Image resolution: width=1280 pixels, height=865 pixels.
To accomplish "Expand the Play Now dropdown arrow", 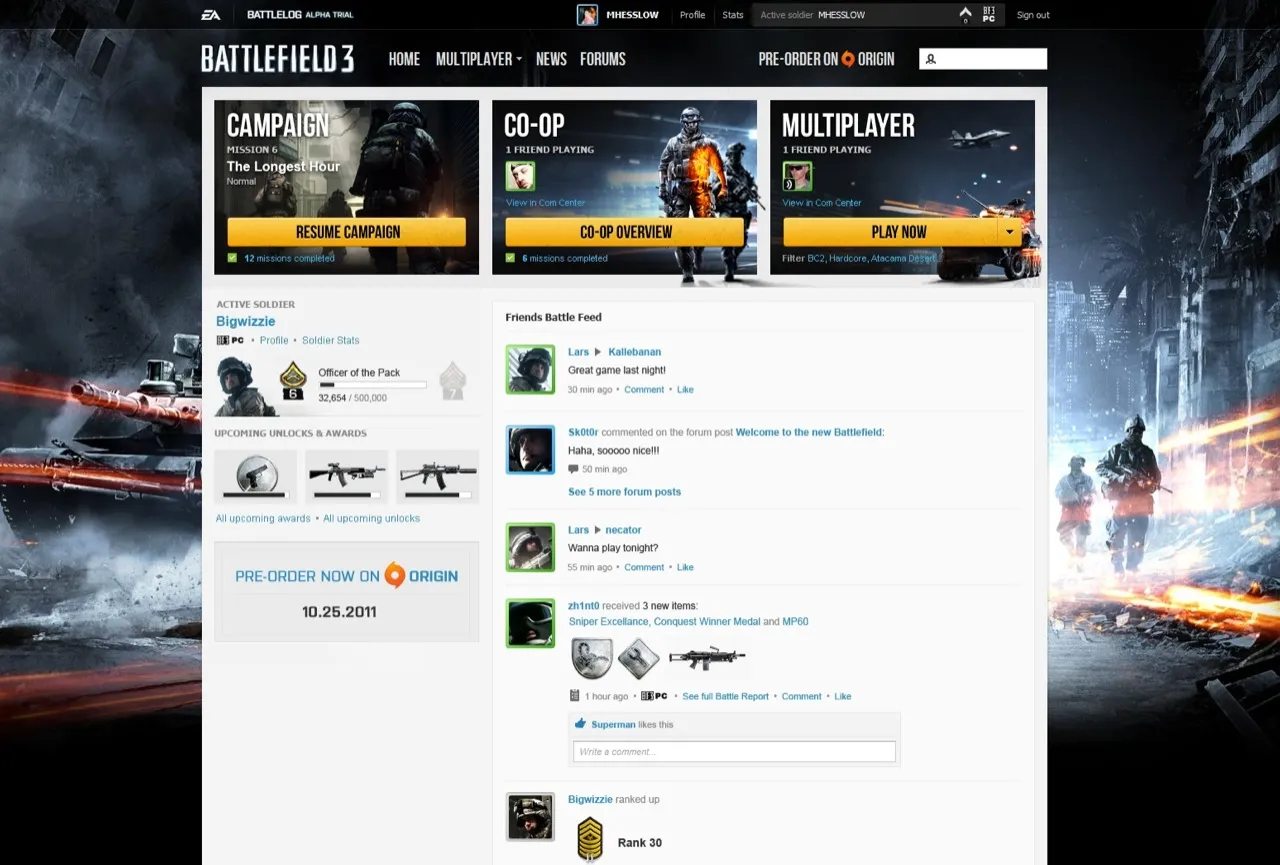I will (x=1010, y=232).
